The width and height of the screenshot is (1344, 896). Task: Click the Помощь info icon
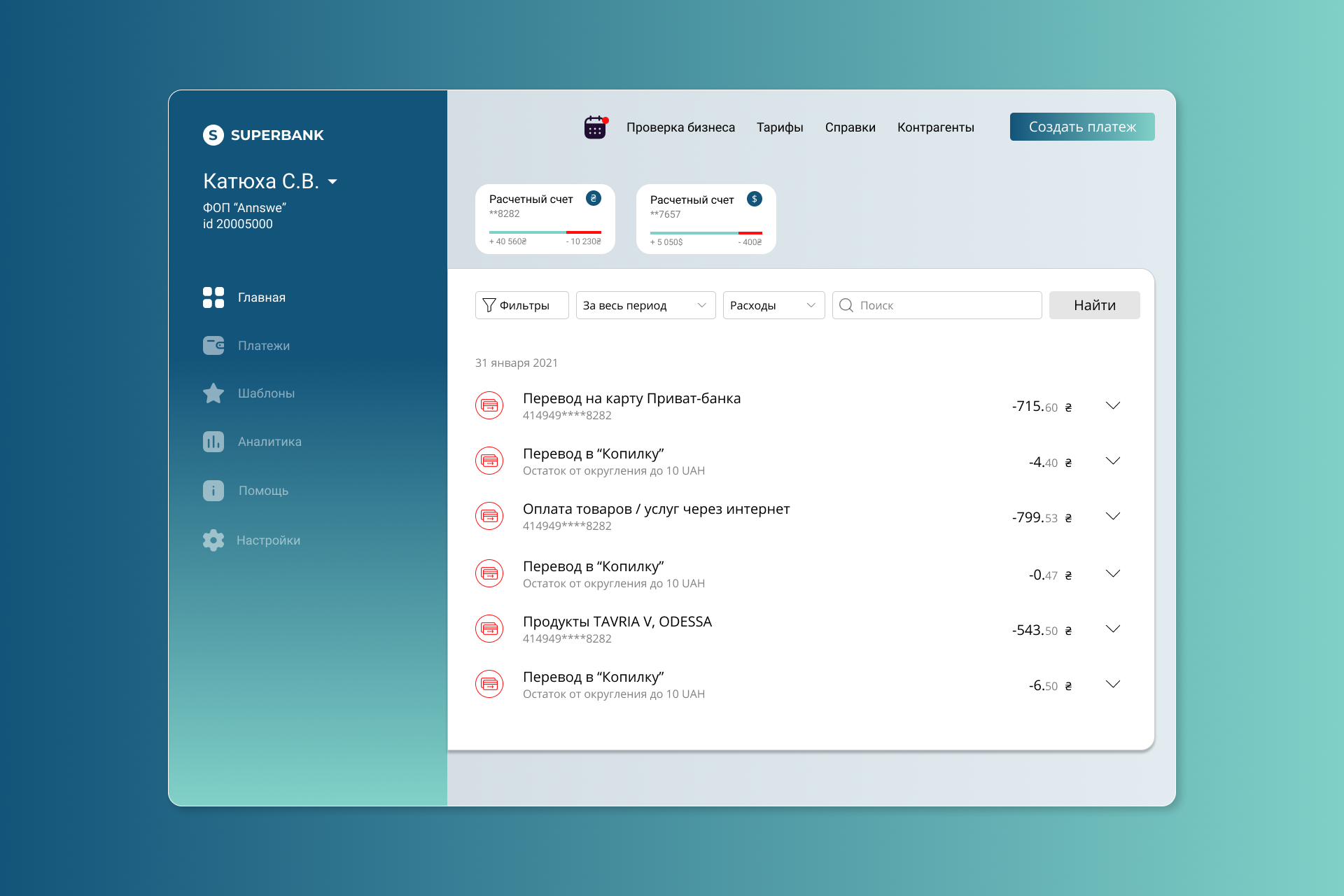pos(213,491)
